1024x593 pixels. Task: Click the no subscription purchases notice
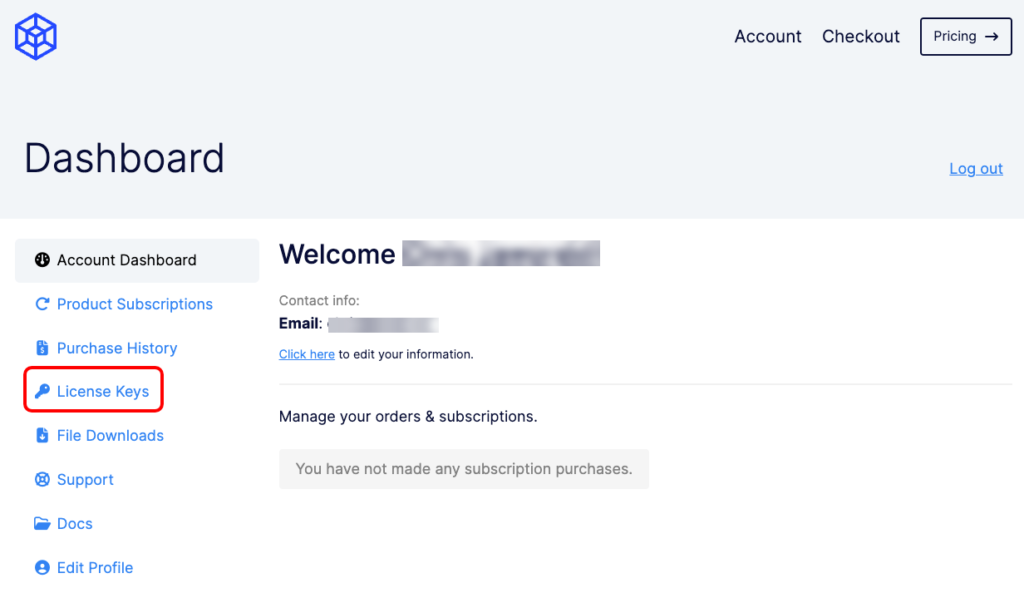(x=464, y=469)
